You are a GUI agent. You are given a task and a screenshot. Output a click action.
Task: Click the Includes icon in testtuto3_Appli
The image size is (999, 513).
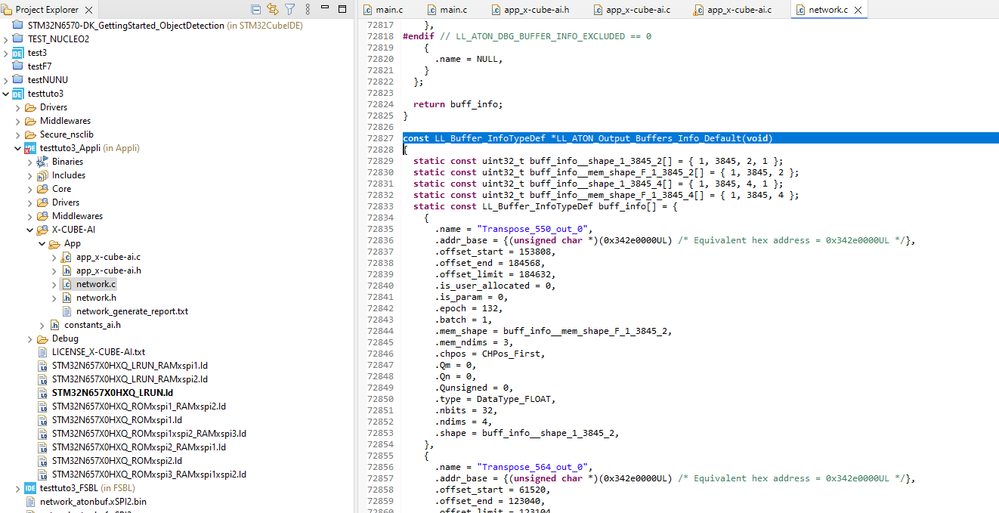42,175
